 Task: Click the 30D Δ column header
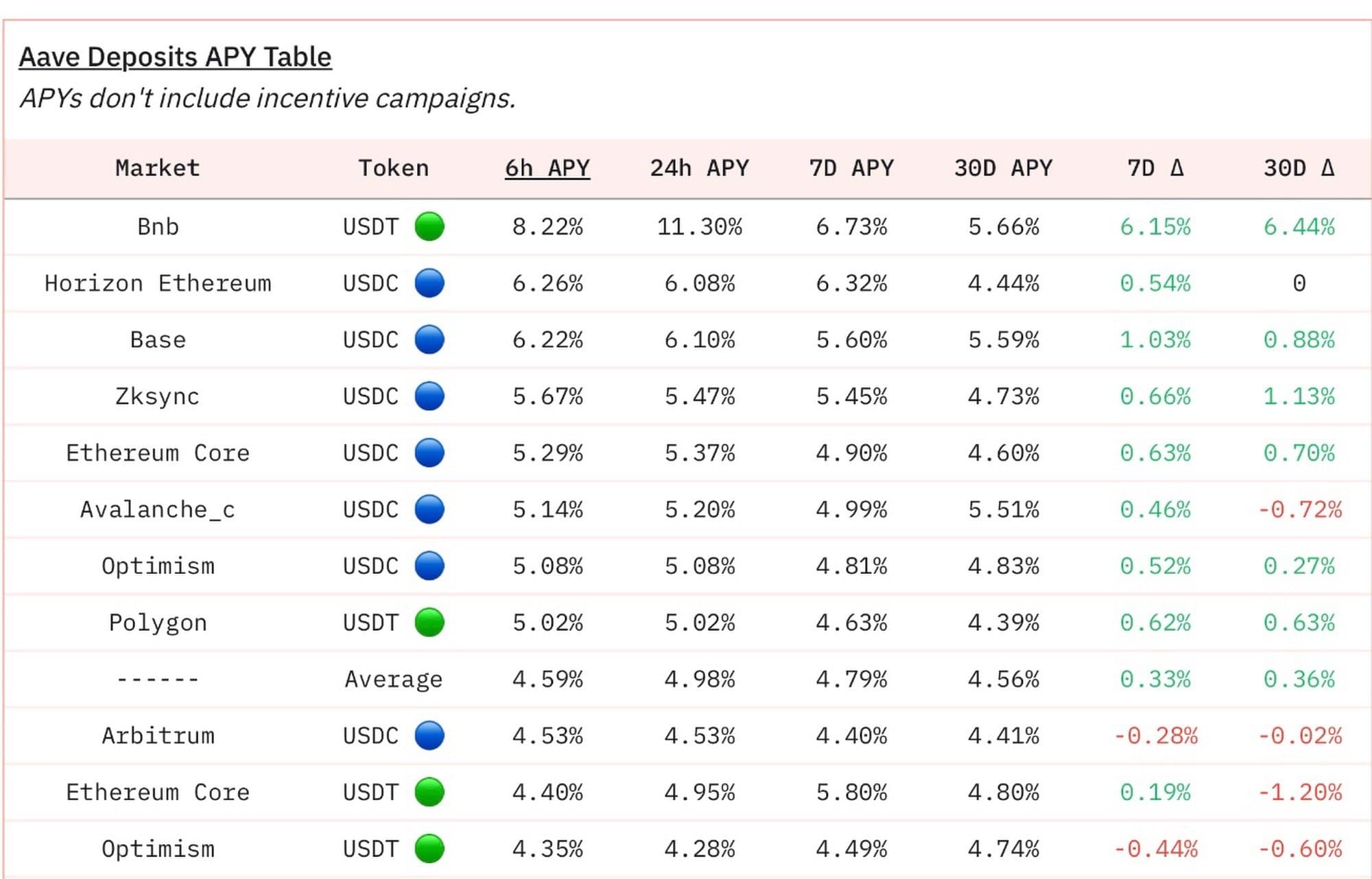1299,168
